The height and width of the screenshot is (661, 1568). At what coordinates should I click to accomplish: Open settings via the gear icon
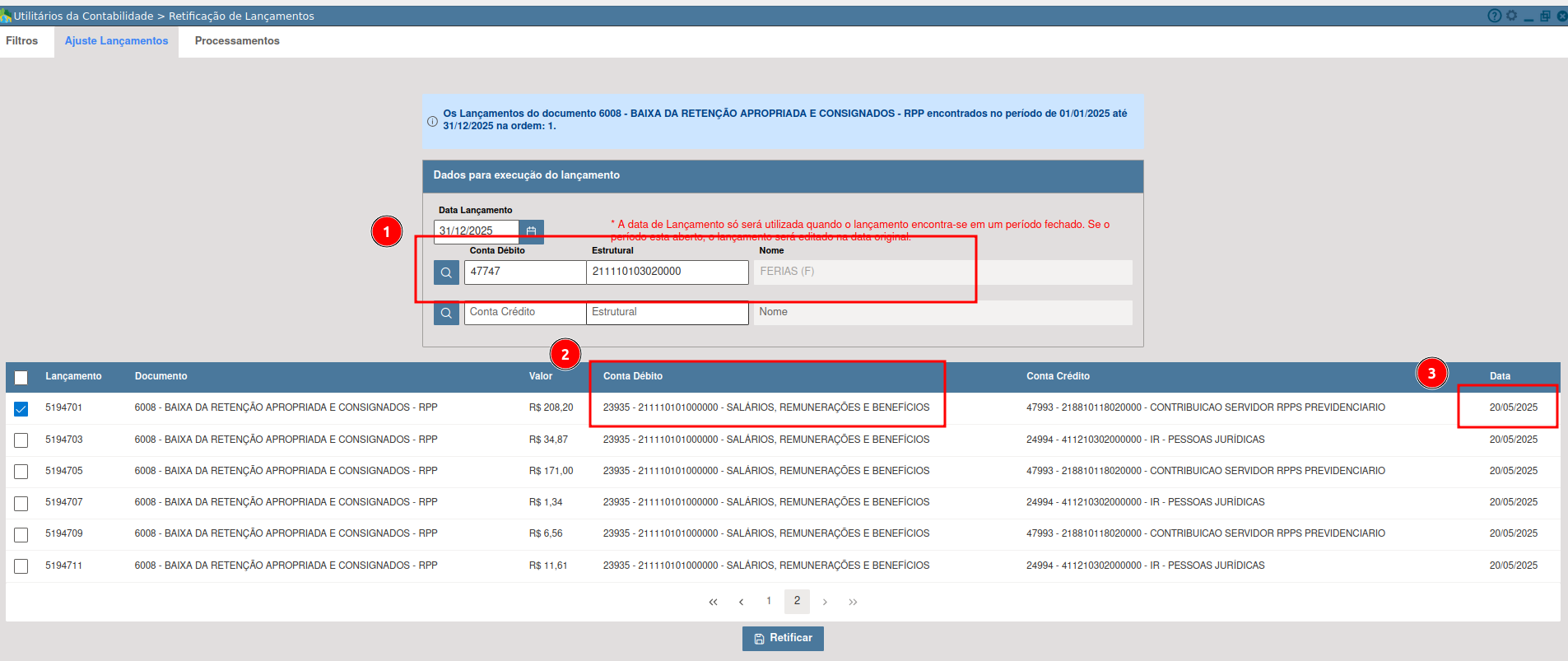pyautogui.click(x=1511, y=16)
